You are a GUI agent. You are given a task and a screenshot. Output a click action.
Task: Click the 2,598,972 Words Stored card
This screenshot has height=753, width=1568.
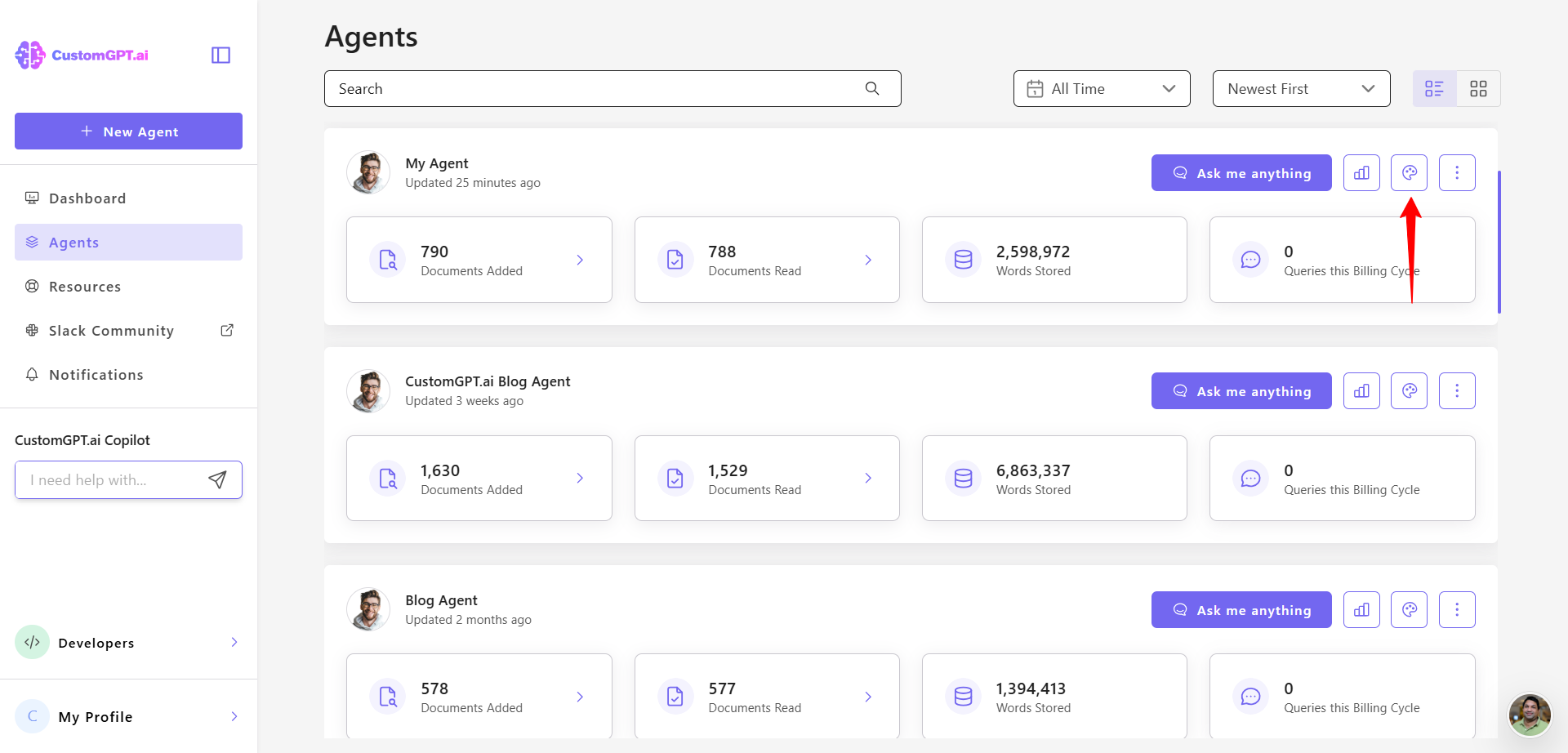[x=1054, y=260]
